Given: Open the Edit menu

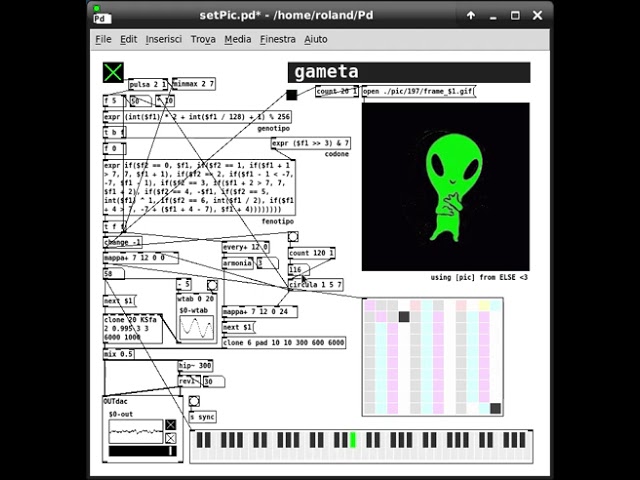Looking at the screenshot, I should tap(129, 39).
